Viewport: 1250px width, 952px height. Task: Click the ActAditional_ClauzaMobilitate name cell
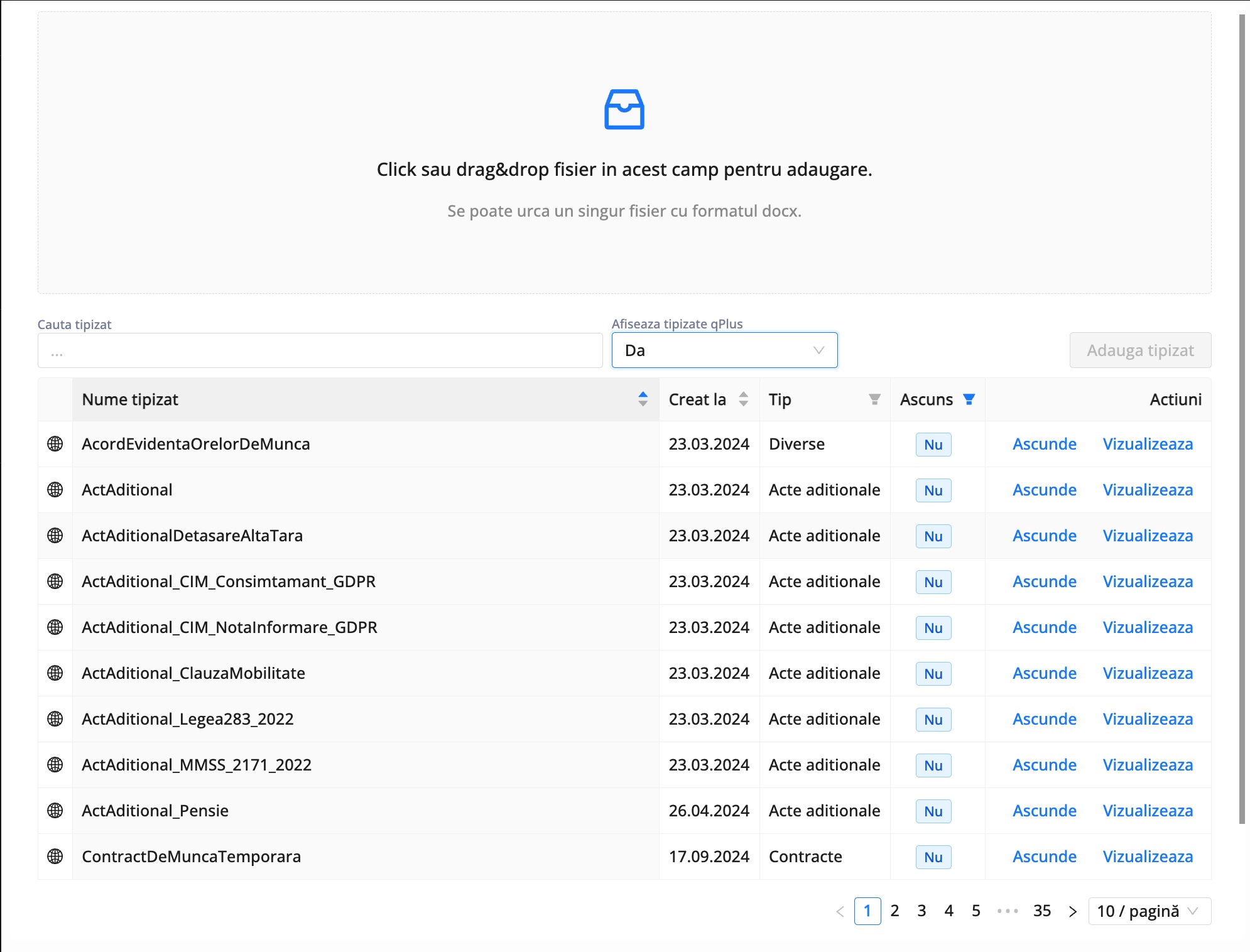pyautogui.click(x=366, y=673)
